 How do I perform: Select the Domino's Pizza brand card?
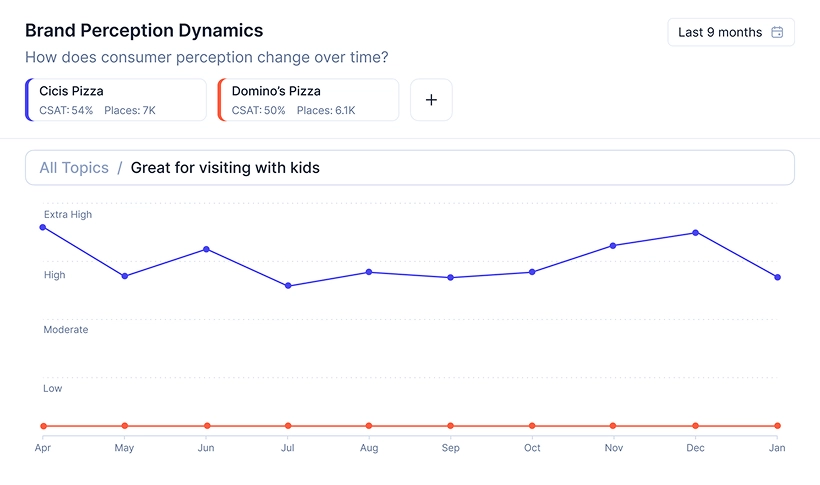308,100
